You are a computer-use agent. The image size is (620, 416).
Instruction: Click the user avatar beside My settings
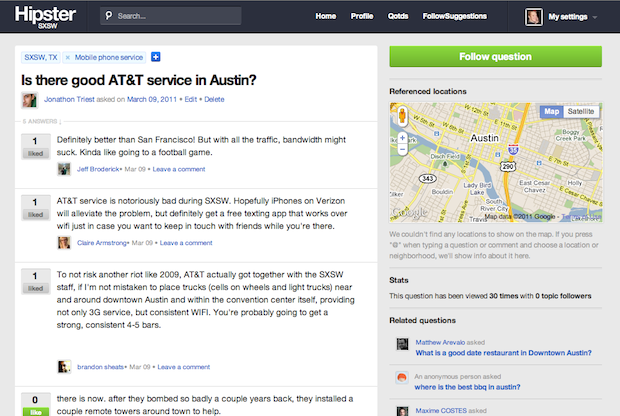(x=533, y=17)
